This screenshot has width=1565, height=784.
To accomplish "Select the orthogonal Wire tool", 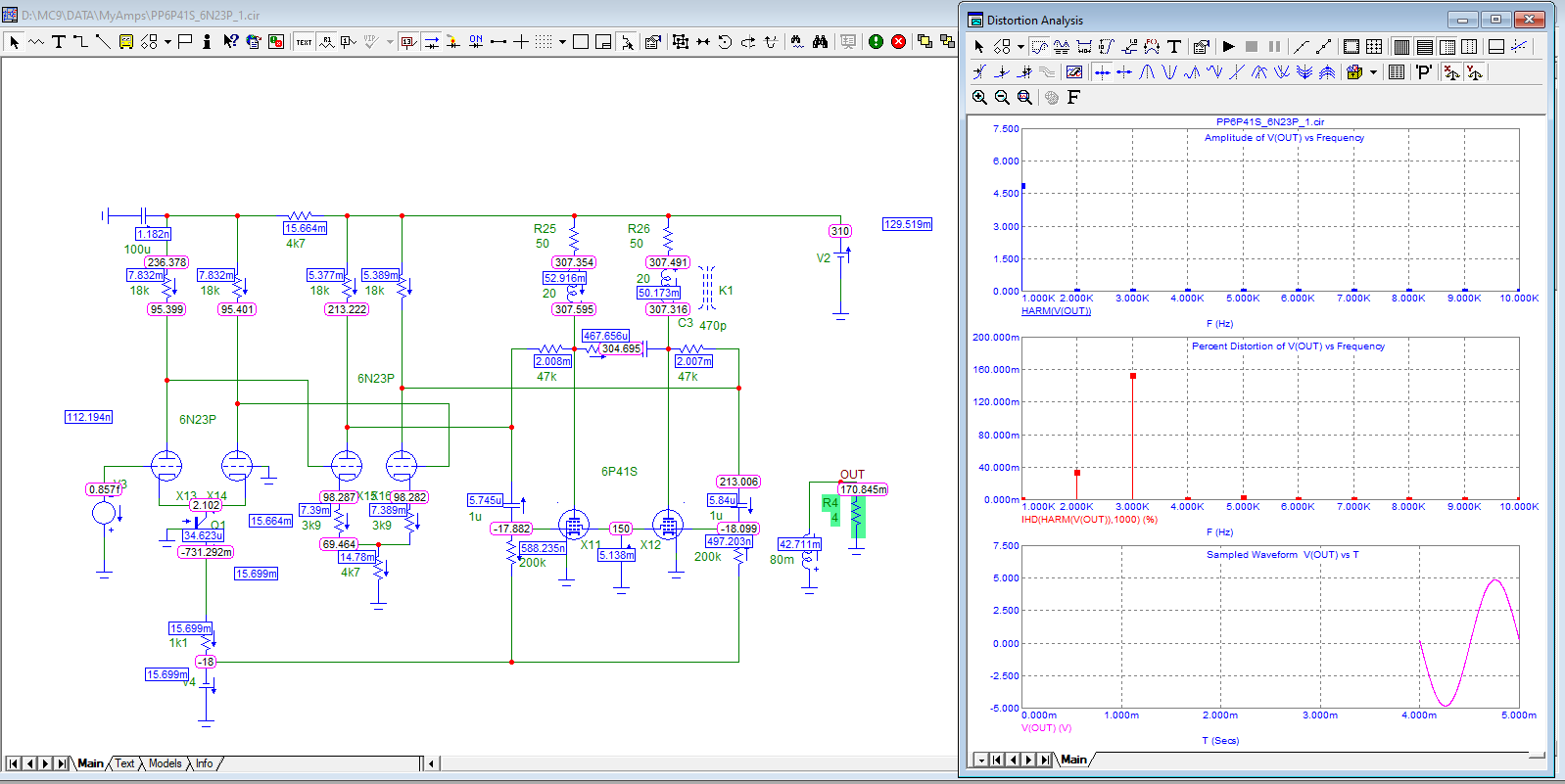I will click(80, 41).
